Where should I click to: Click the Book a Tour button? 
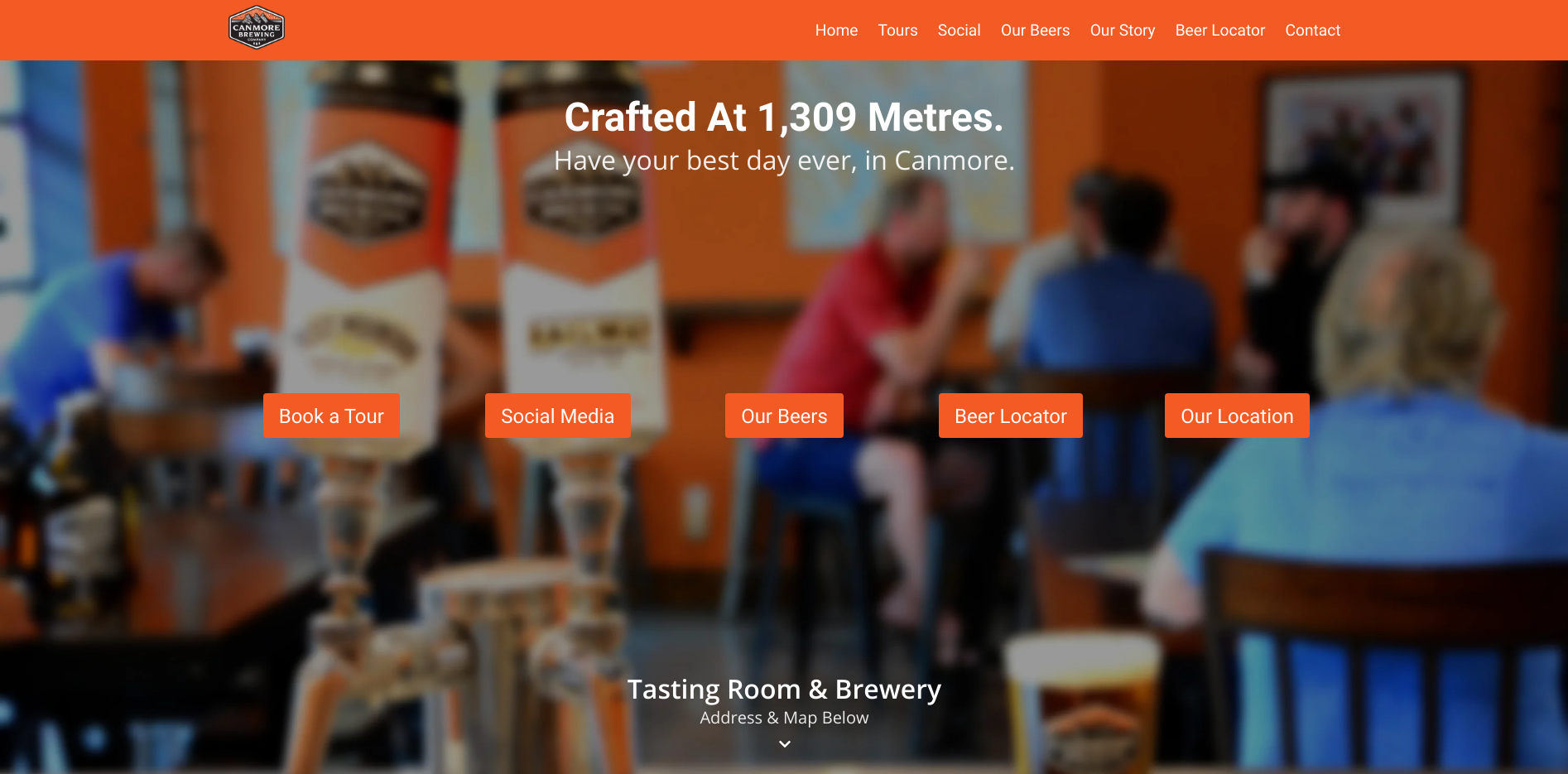(331, 416)
